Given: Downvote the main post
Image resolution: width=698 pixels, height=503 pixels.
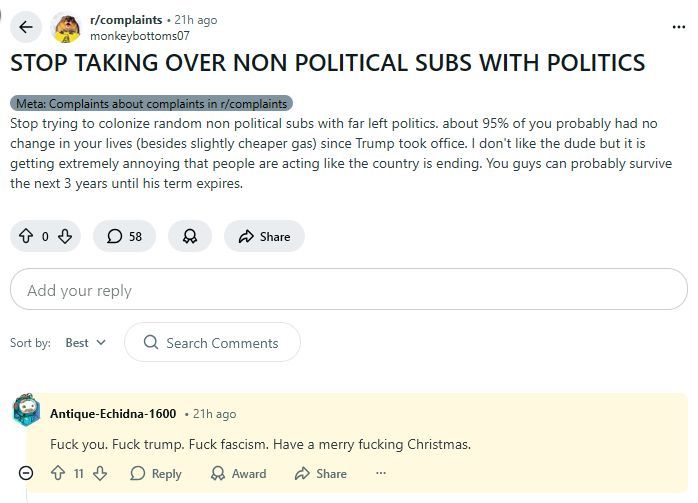Looking at the screenshot, I should [x=65, y=236].
